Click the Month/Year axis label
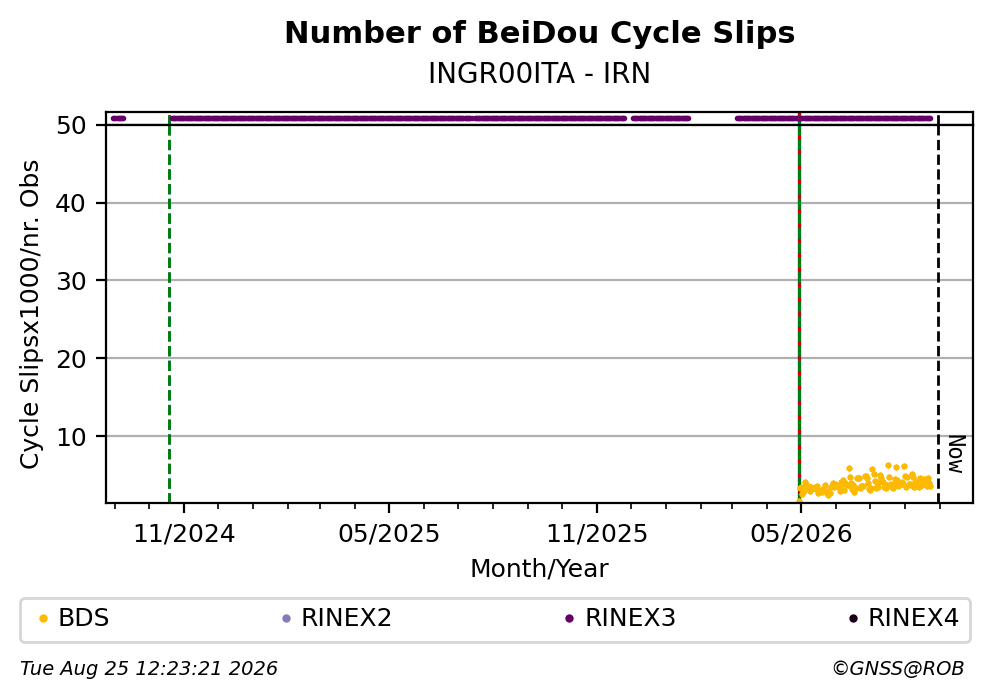Viewport: 993px width, 699px height. click(x=540, y=569)
